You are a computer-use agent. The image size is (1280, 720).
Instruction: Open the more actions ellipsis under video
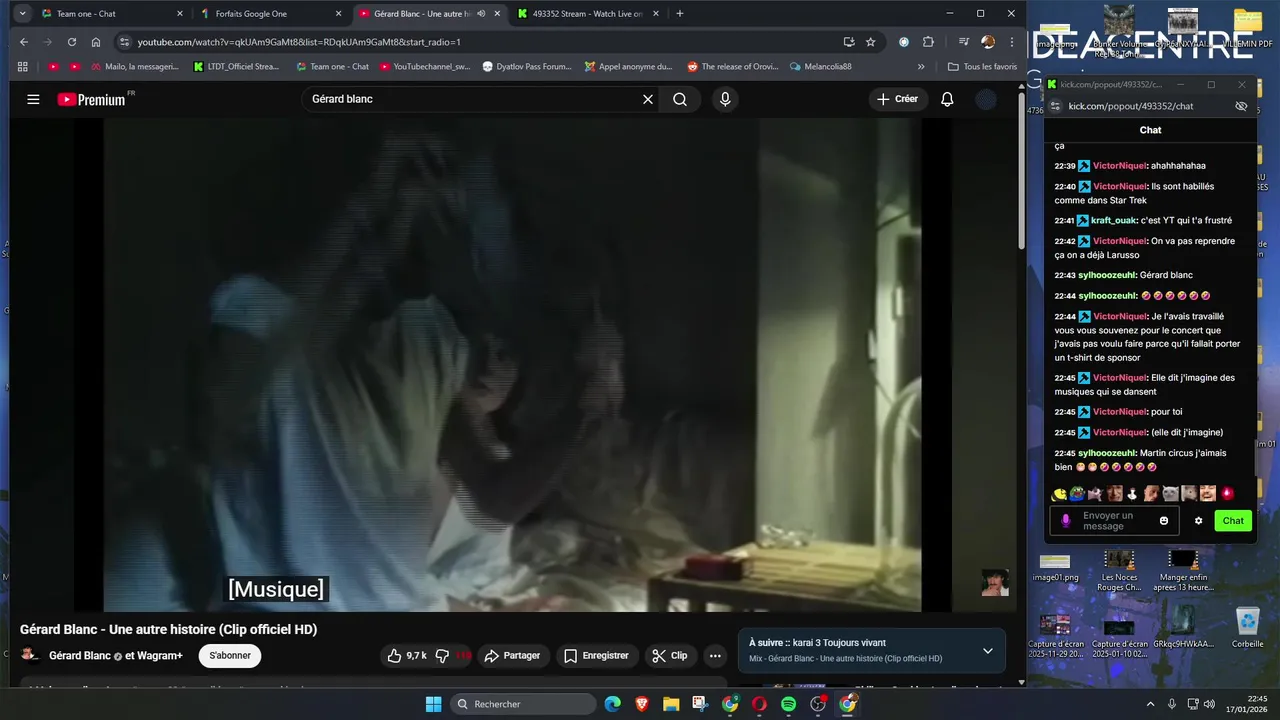click(x=715, y=656)
